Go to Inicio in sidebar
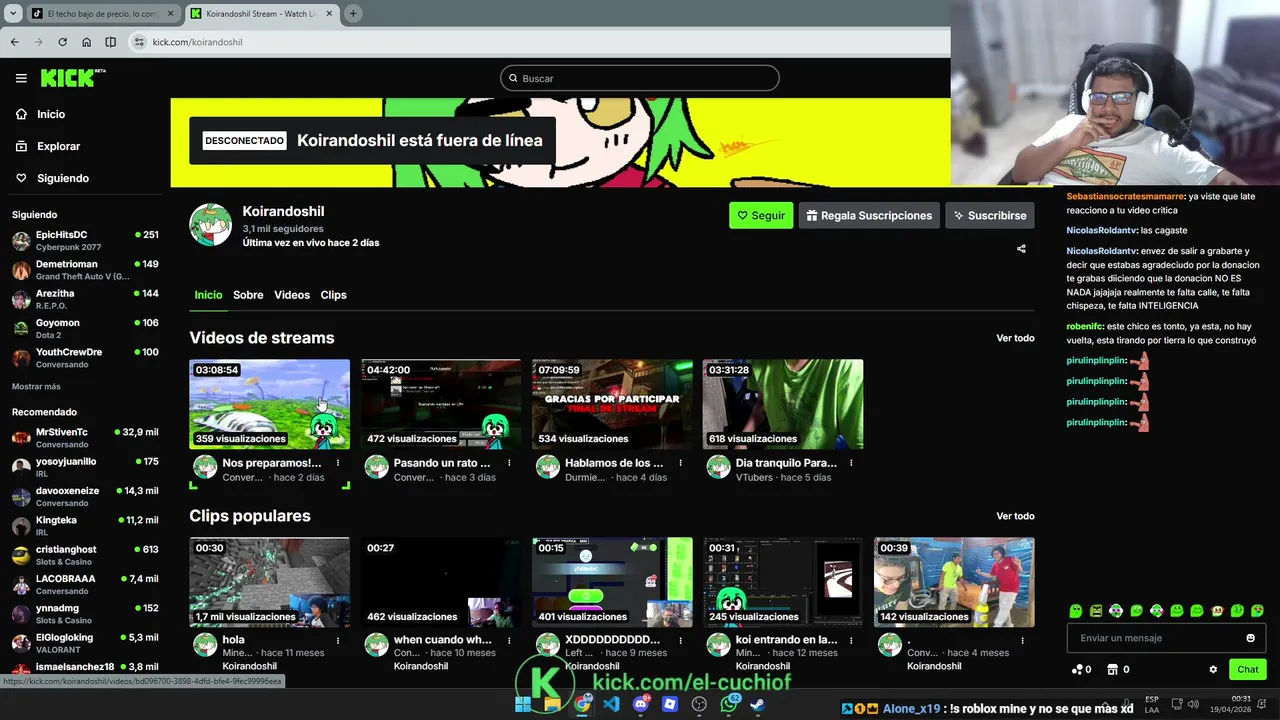The image size is (1280, 720). point(51,114)
